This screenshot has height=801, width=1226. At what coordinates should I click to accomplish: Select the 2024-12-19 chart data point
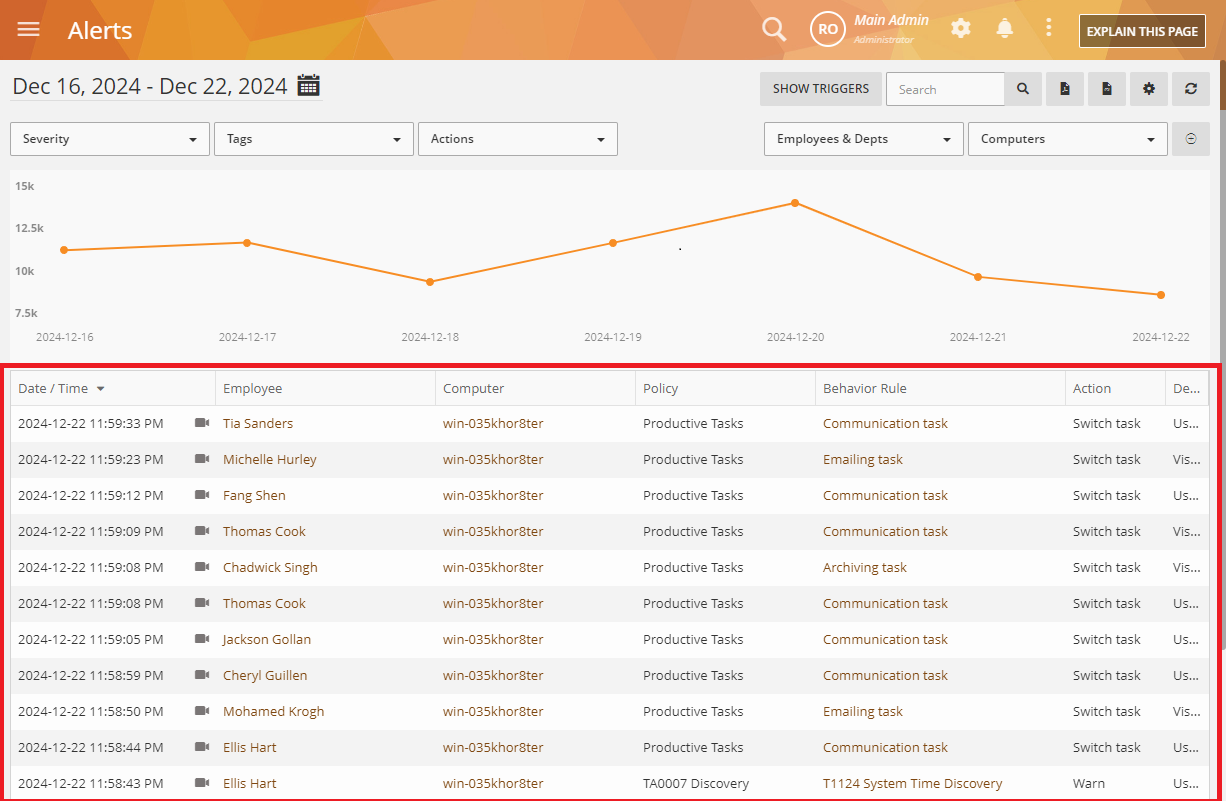click(x=613, y=243)
